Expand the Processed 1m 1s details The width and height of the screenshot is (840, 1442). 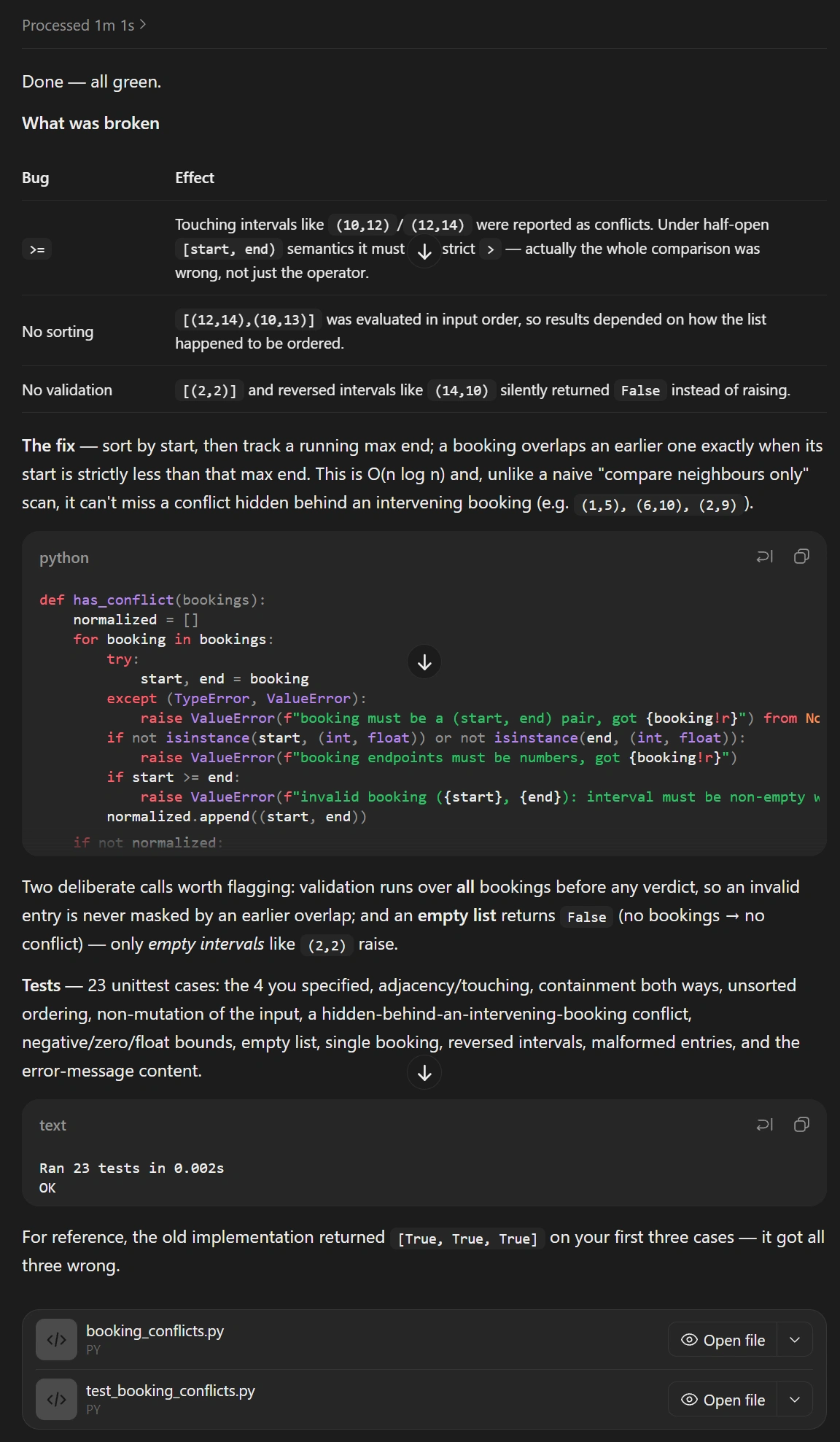pyautogui.click(x=84, y=25)
